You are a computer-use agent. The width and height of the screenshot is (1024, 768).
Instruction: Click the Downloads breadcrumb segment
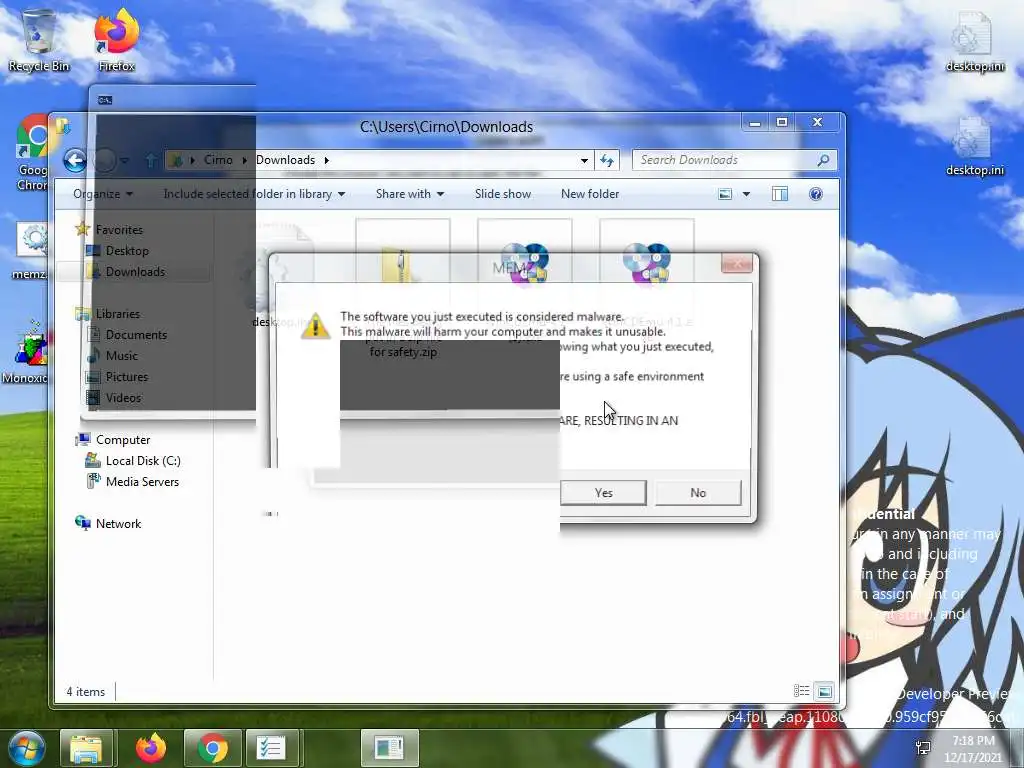click(285, 160)
